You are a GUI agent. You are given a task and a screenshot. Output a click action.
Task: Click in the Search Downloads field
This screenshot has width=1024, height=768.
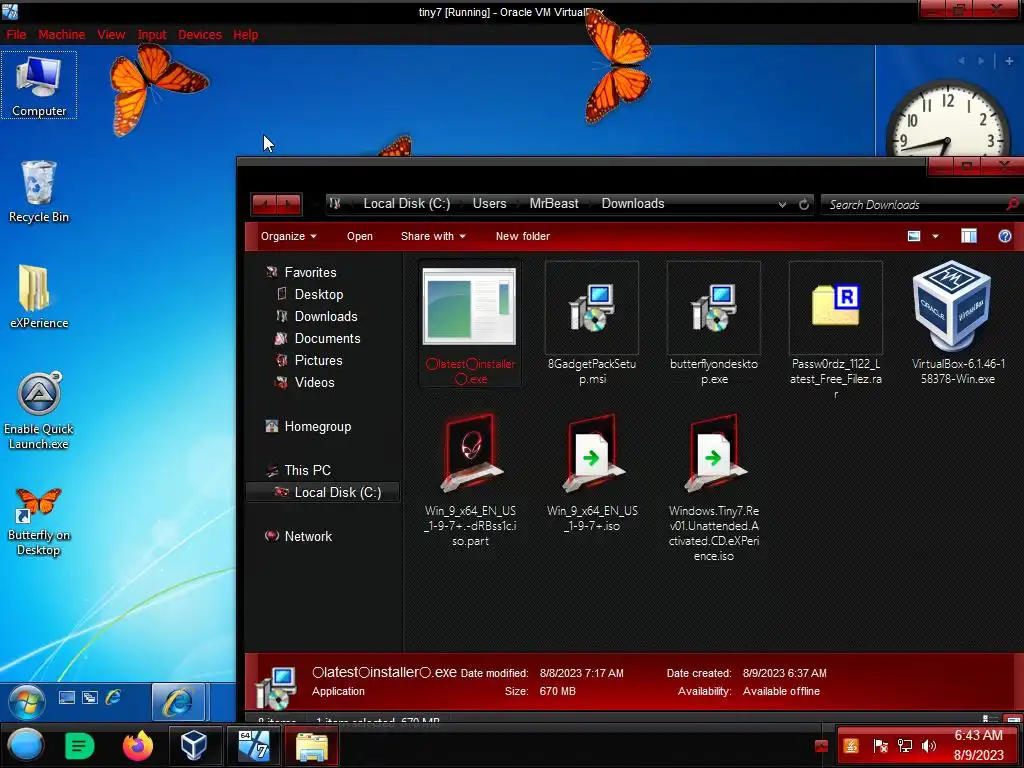click(914, 204)
